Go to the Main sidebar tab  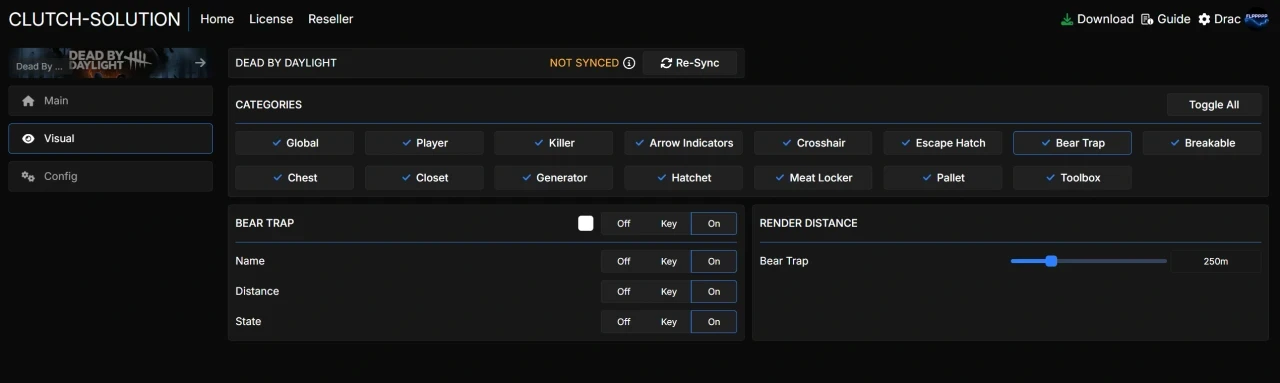click(x=110, y=101)
